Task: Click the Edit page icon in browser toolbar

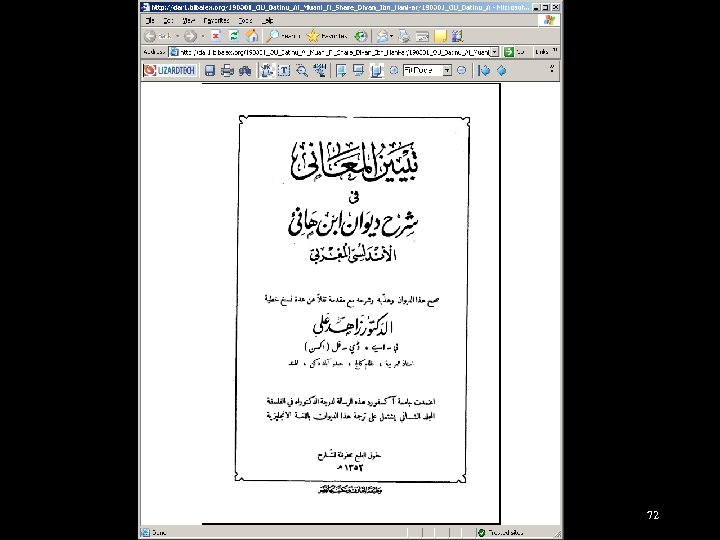Action: pos(422,36)
